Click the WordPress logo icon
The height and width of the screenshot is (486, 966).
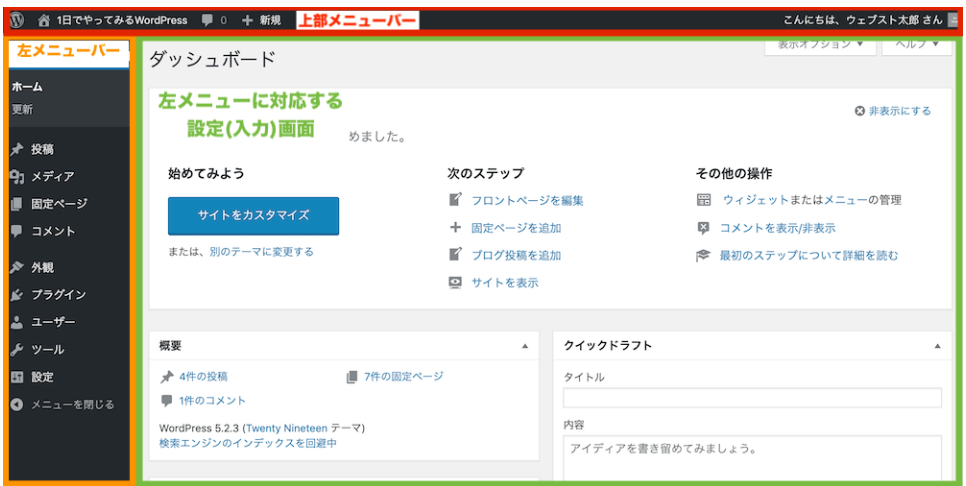[x=17, y=20]
